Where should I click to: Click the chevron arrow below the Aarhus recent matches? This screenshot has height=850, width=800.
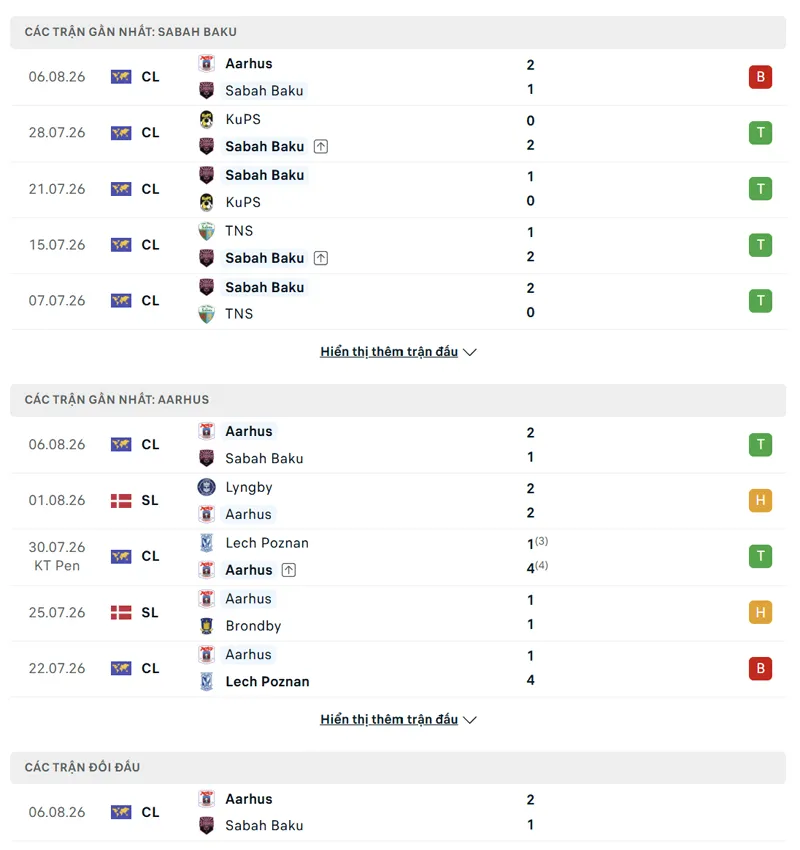470,720
